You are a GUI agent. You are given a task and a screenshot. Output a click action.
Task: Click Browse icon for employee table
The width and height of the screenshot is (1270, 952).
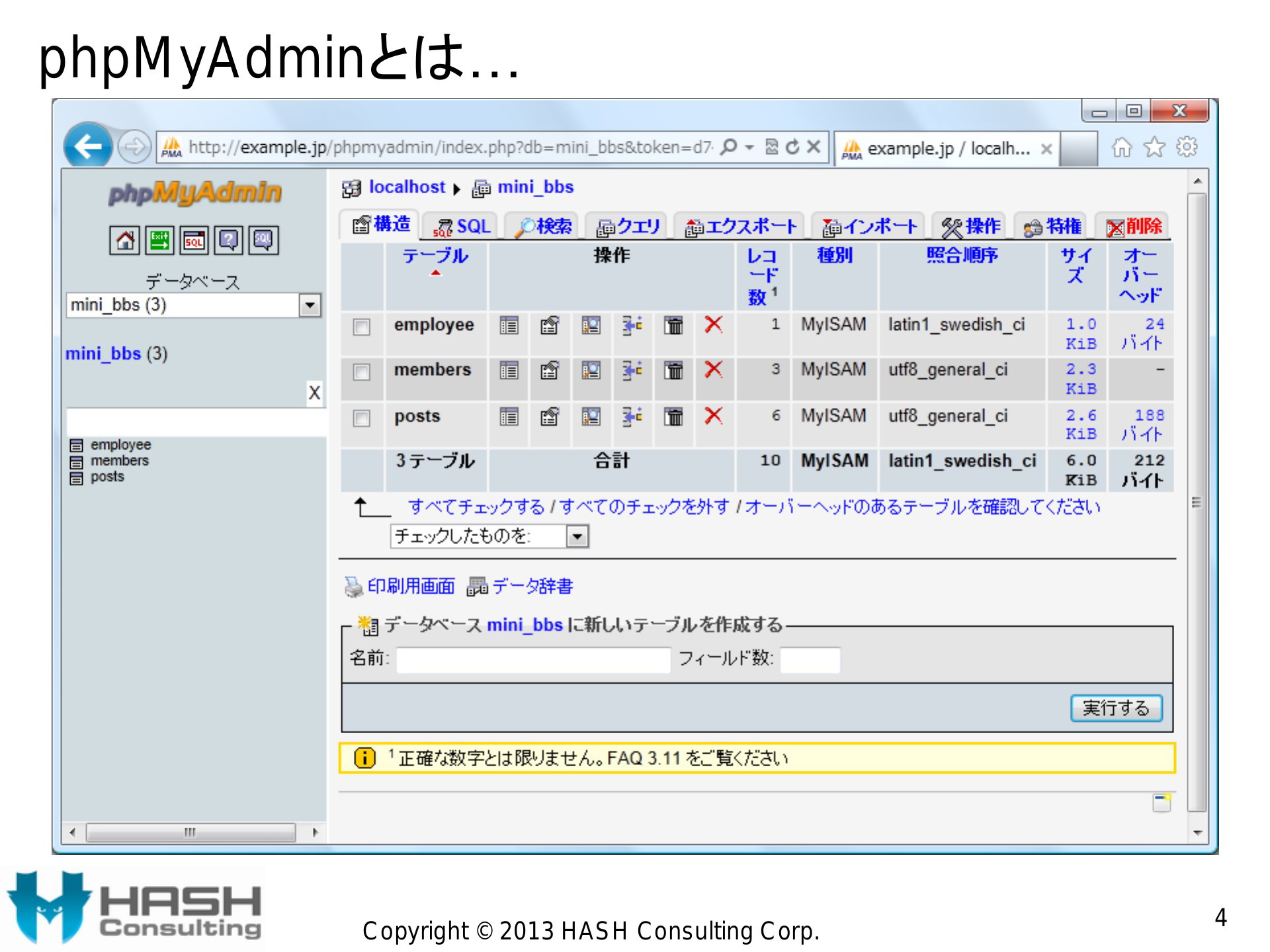point(509,325)
